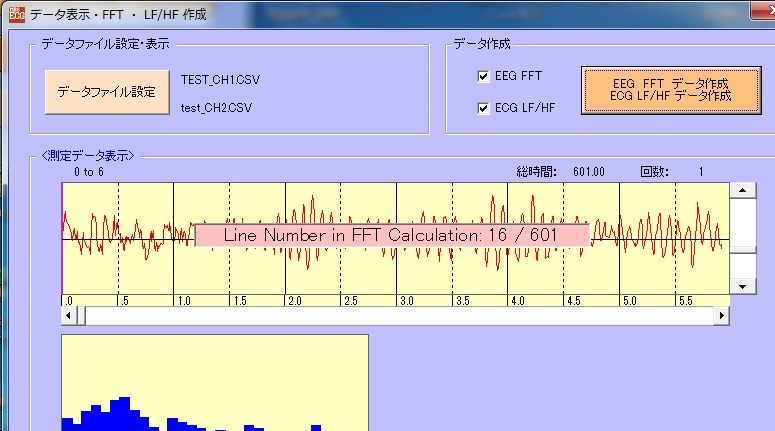Viewport: 775px width, 431px height.
Task: Select the TEST_CH1.CSV file name label
Action: pos(220,78)
